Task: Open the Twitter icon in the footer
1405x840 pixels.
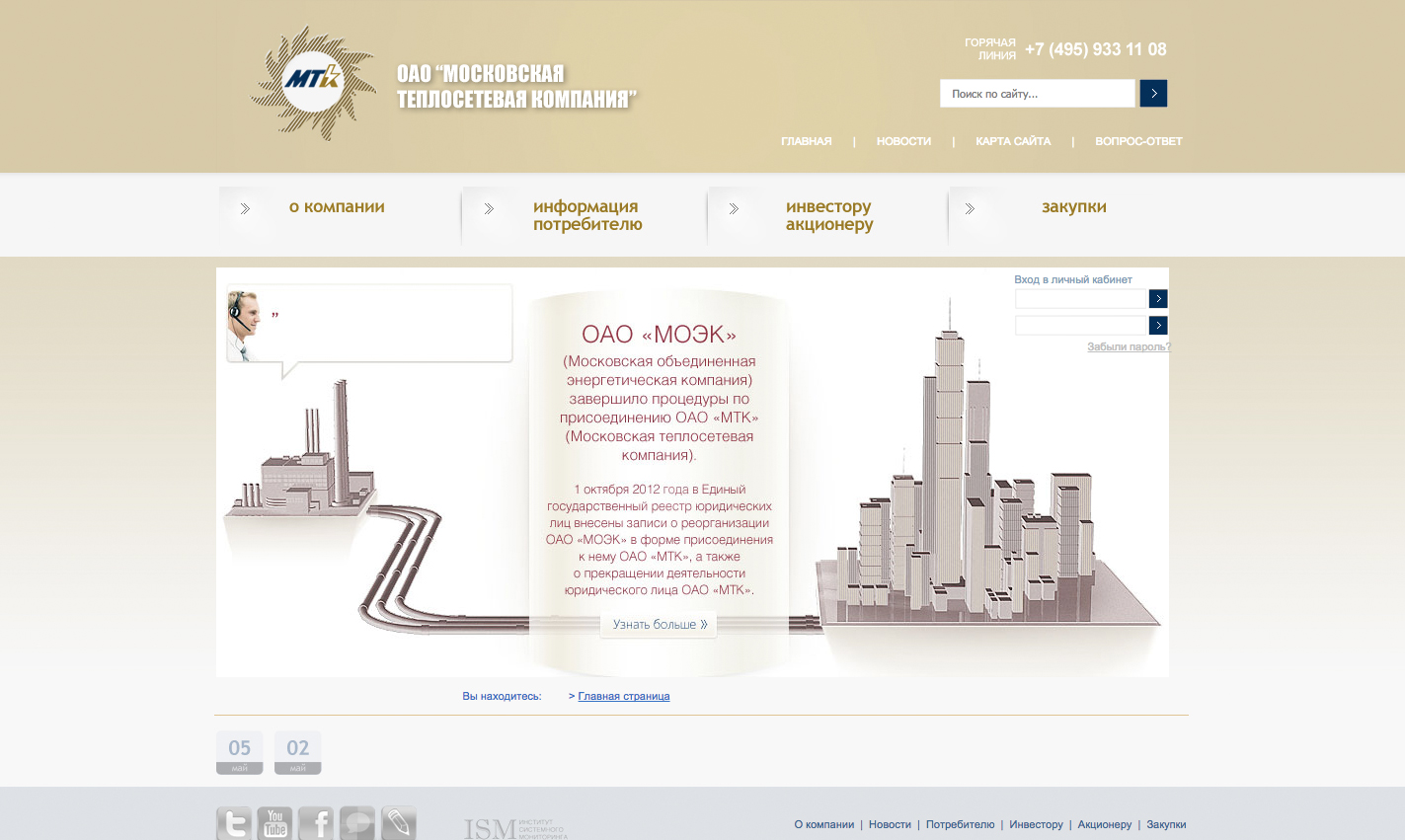Action: (x=234, y=823)
